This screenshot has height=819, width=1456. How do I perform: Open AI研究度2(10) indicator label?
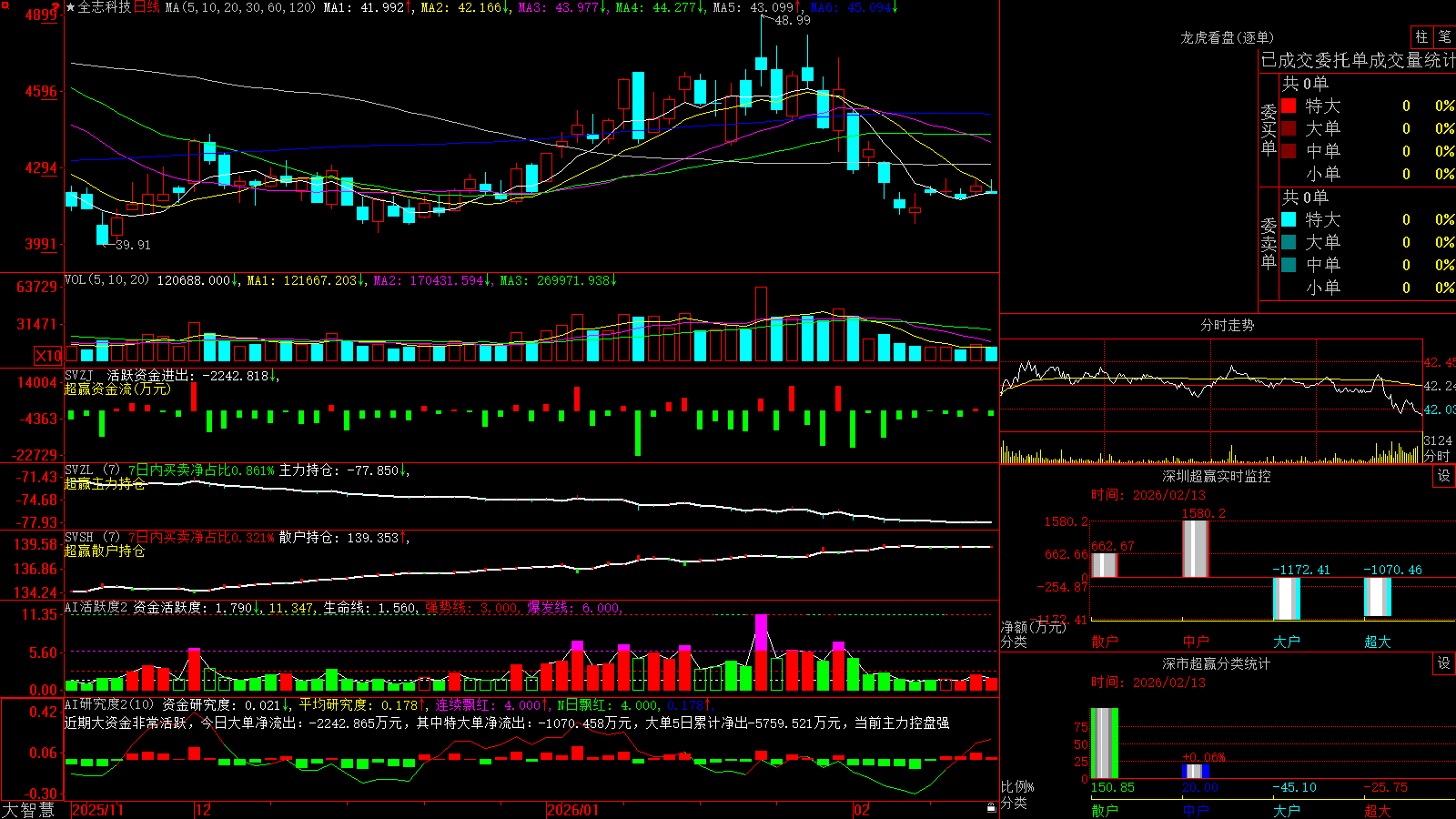point(109,704)
